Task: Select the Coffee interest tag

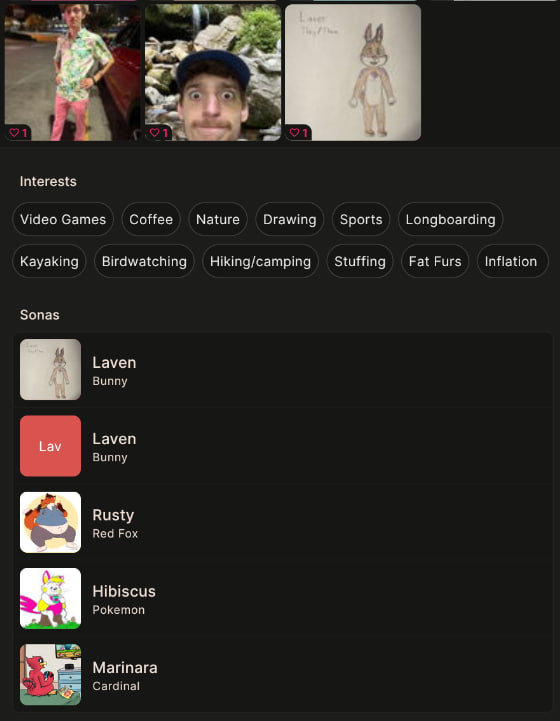Action: [x=151, y=219]
